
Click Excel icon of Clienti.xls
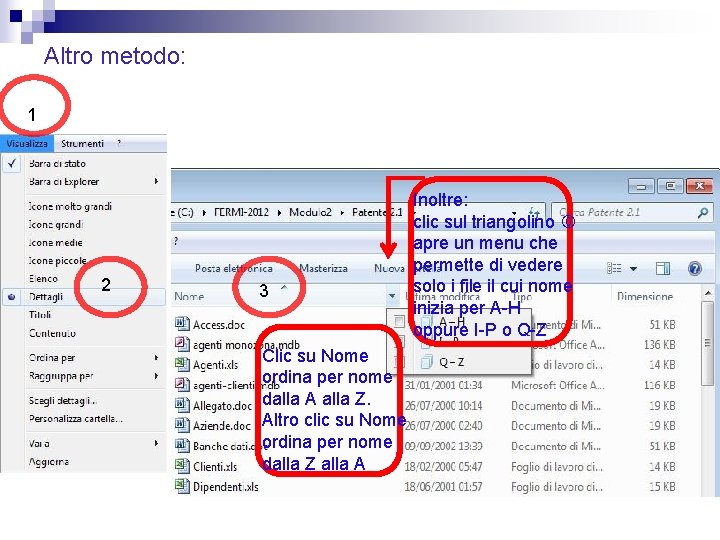pyautogui.click(x=182, y=466)
